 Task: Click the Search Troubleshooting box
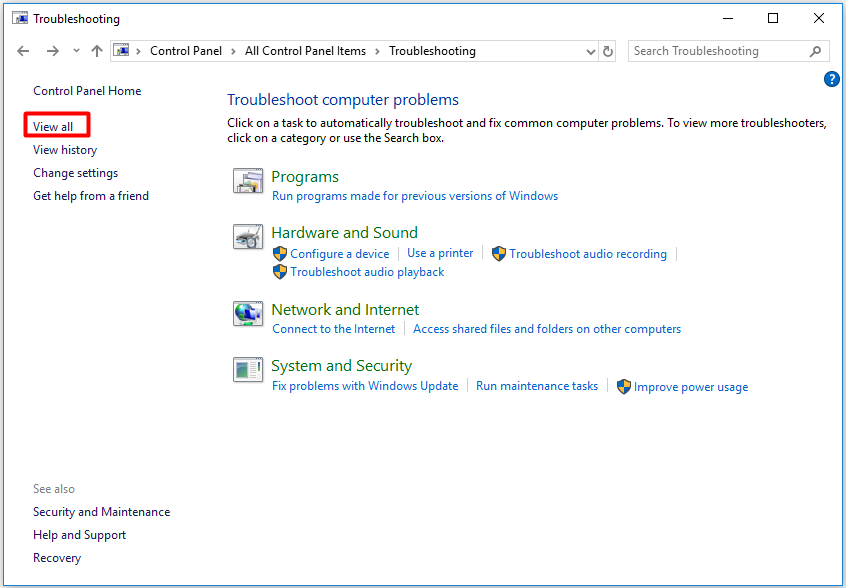point(728,51)
